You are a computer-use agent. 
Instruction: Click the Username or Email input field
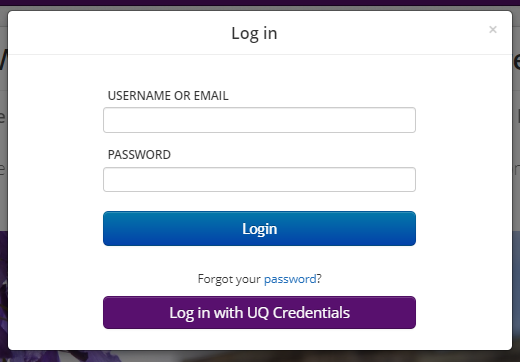pos(259,120)
